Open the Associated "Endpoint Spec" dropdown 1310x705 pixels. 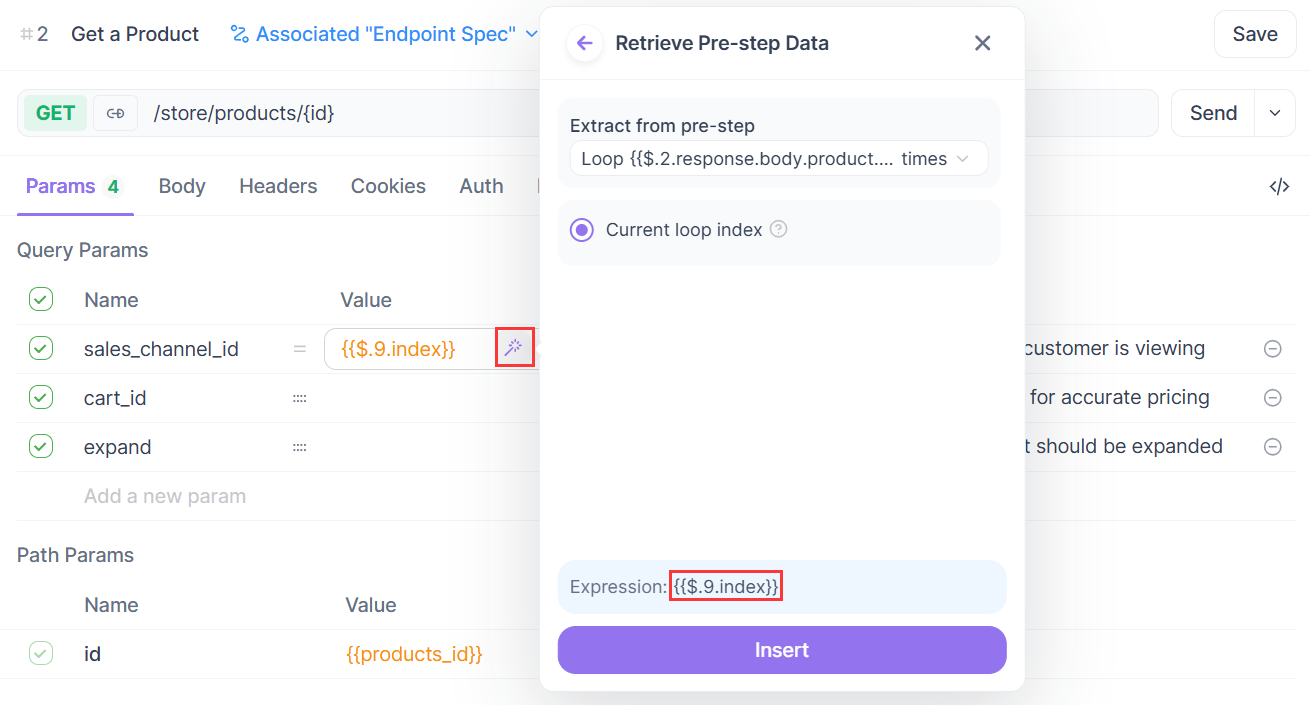coord(384,34)
